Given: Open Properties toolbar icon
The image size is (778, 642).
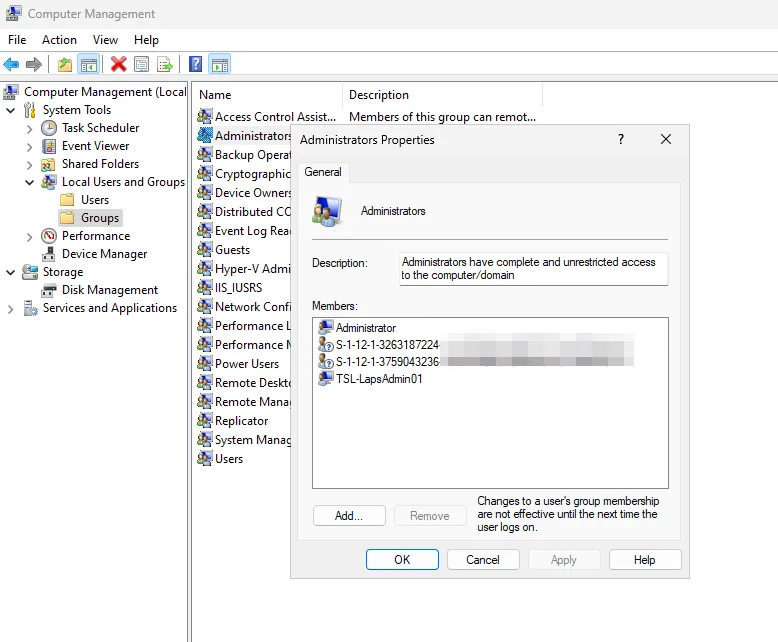Looking at the screenshot, I should coord(142,64).
